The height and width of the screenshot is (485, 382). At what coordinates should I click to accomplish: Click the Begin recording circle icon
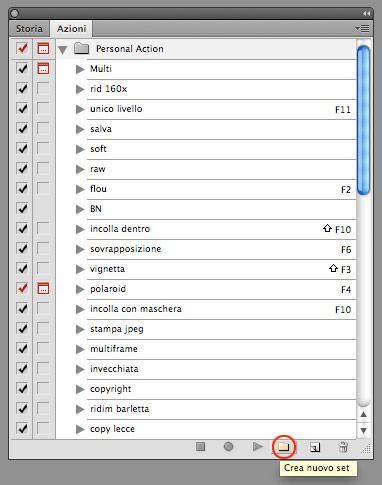click(228, 446)
